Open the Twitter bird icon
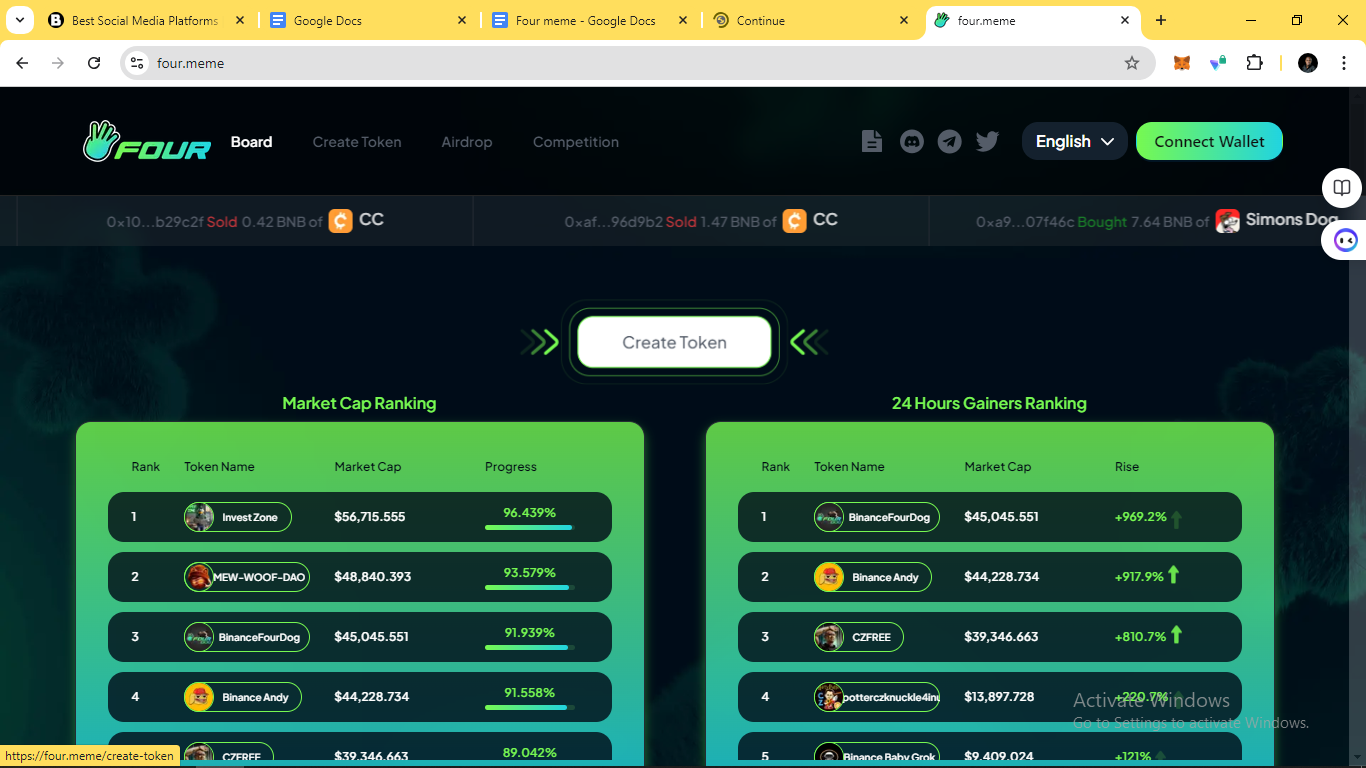 (988, 141)
